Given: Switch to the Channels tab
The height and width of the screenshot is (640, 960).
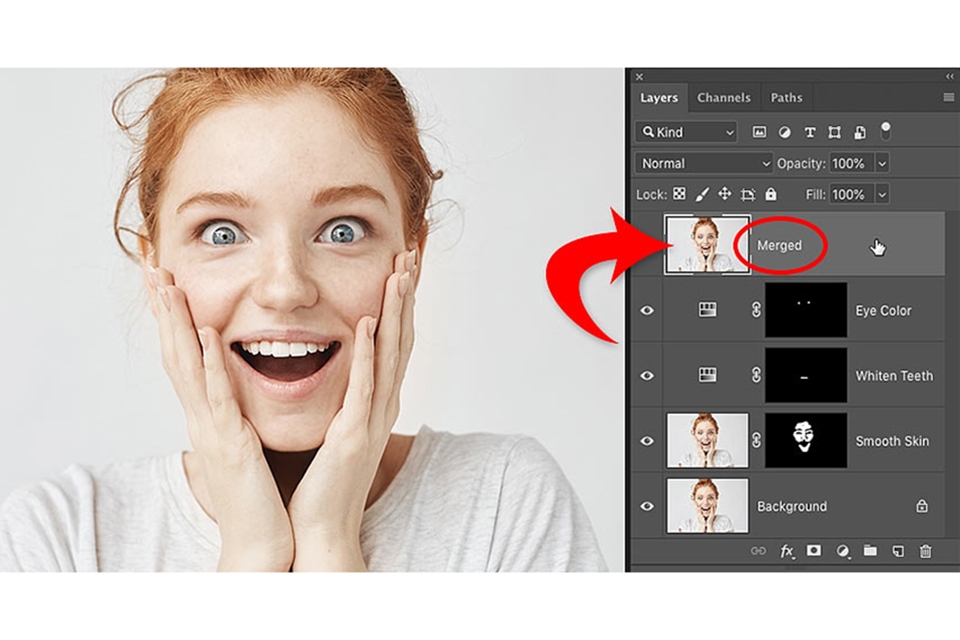Looking at the screenshot, I should [x=725, y=97].
